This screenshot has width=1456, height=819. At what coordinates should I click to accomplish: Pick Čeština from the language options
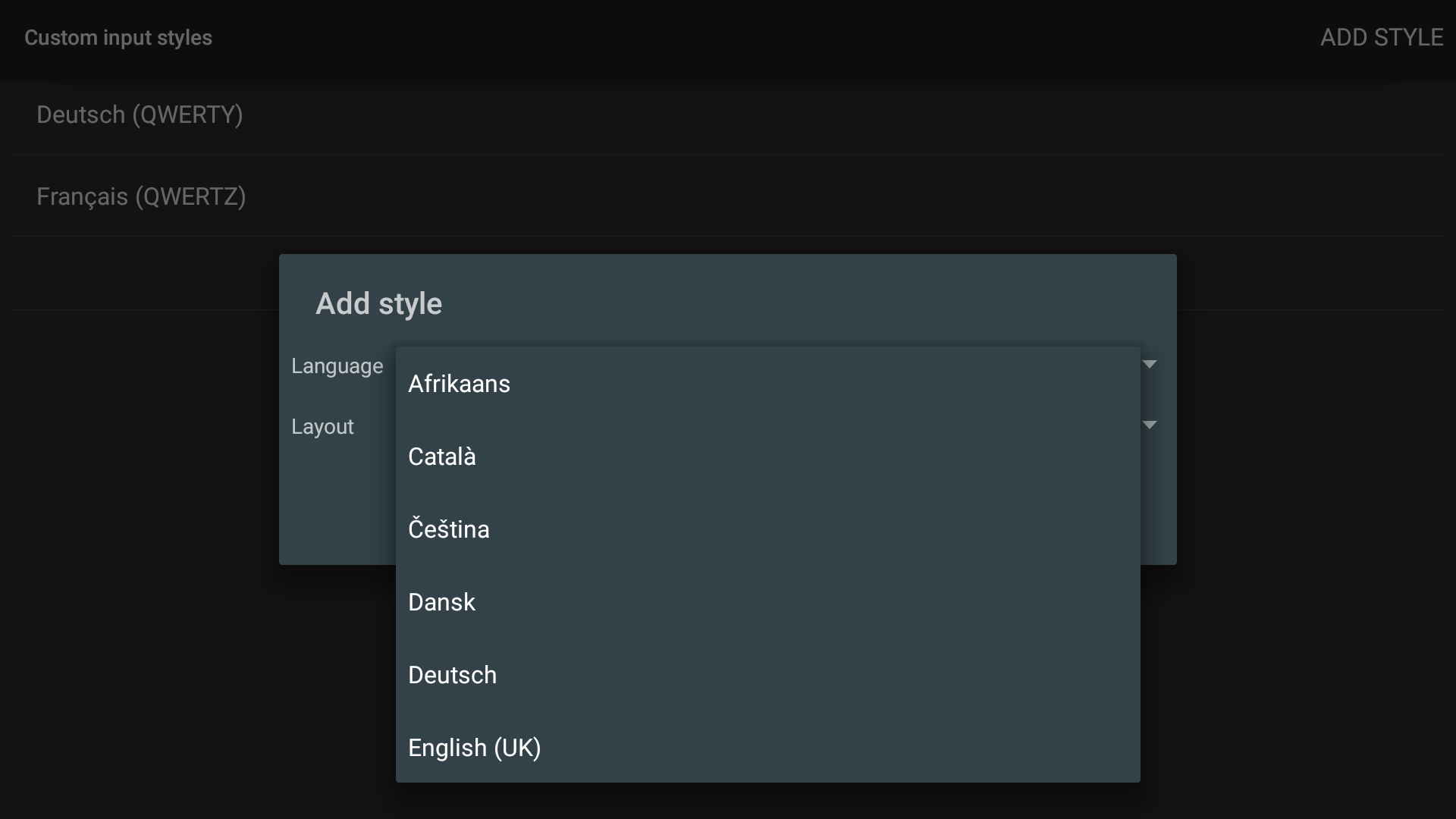tap(449, 530)
